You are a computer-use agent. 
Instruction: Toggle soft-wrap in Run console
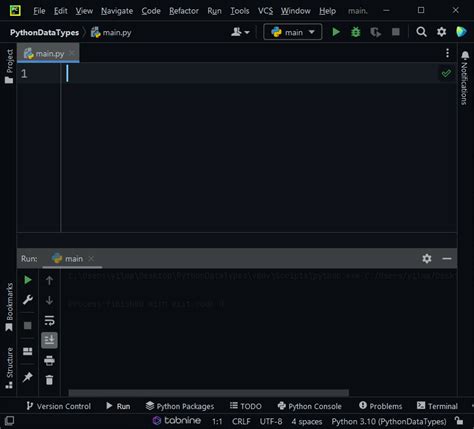point(49,320)
